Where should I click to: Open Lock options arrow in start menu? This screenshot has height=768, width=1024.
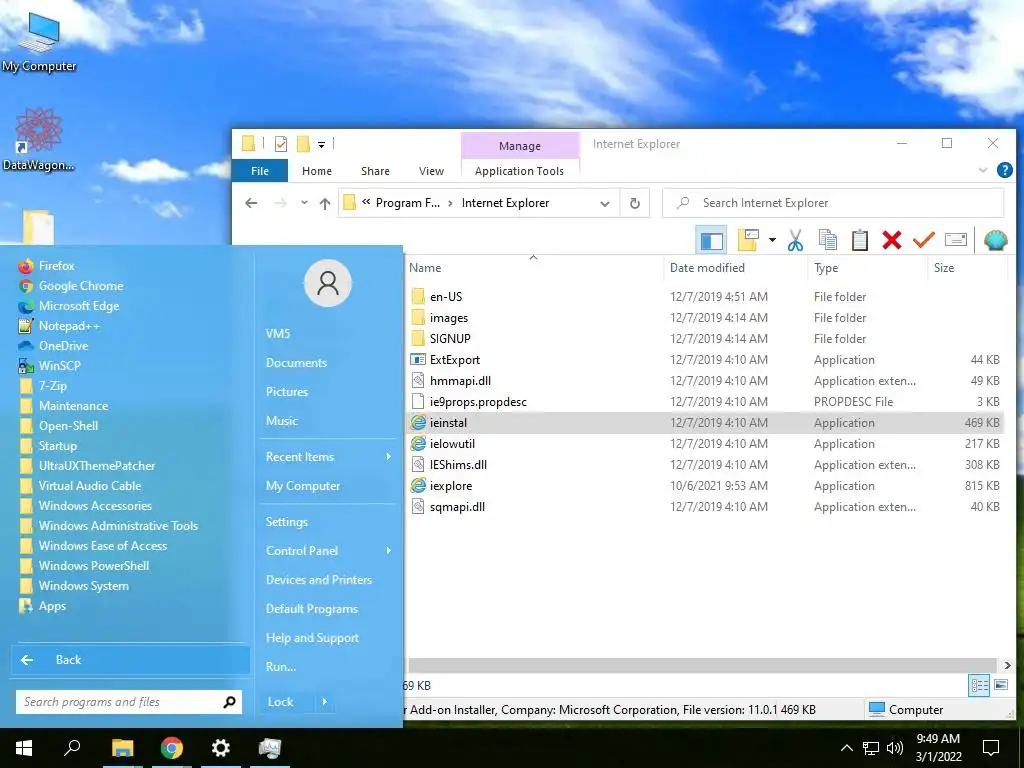325,702
